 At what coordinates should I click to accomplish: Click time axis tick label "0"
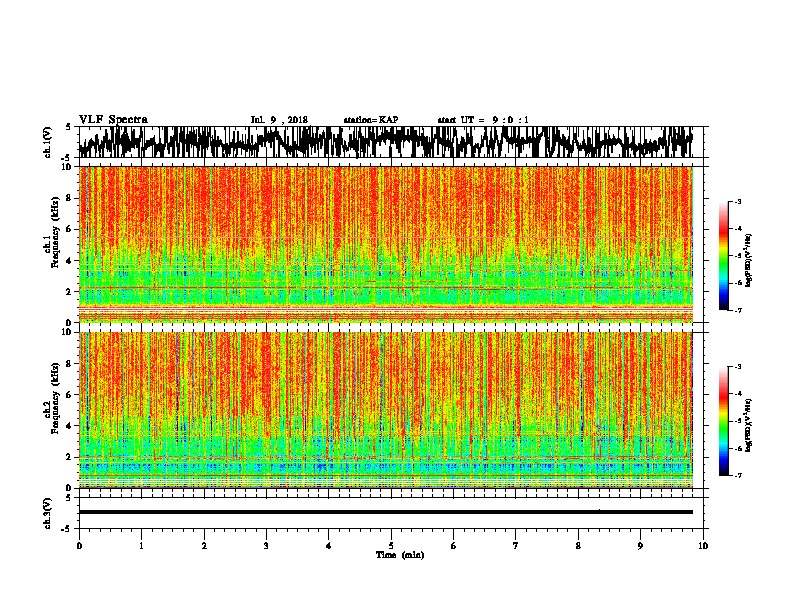pyautogui.click(x=79, y=546)
